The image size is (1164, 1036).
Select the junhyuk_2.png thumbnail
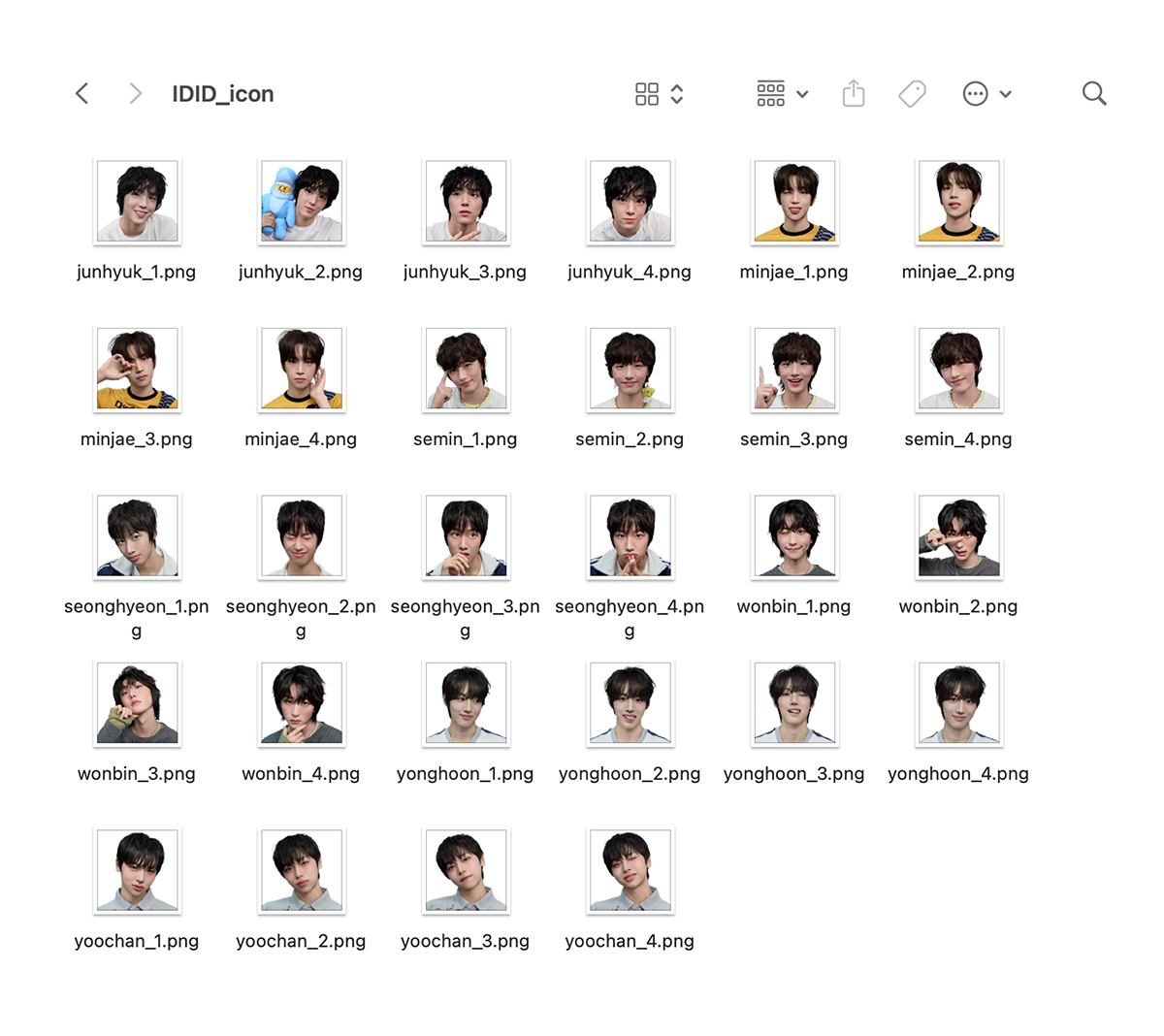click(x=301, y=202)
